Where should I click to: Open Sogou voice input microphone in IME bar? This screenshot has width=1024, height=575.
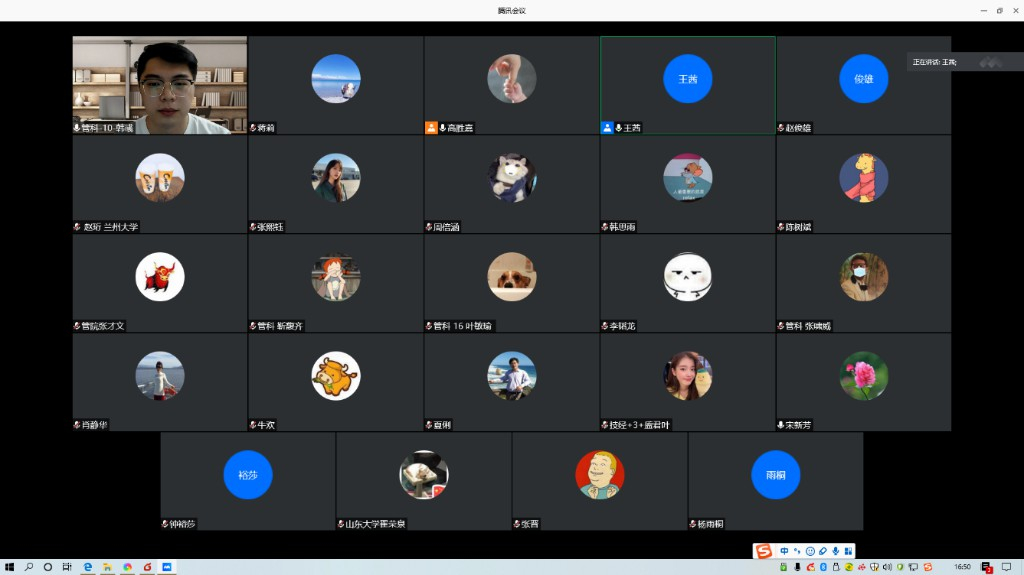click(x=835, y=551)
